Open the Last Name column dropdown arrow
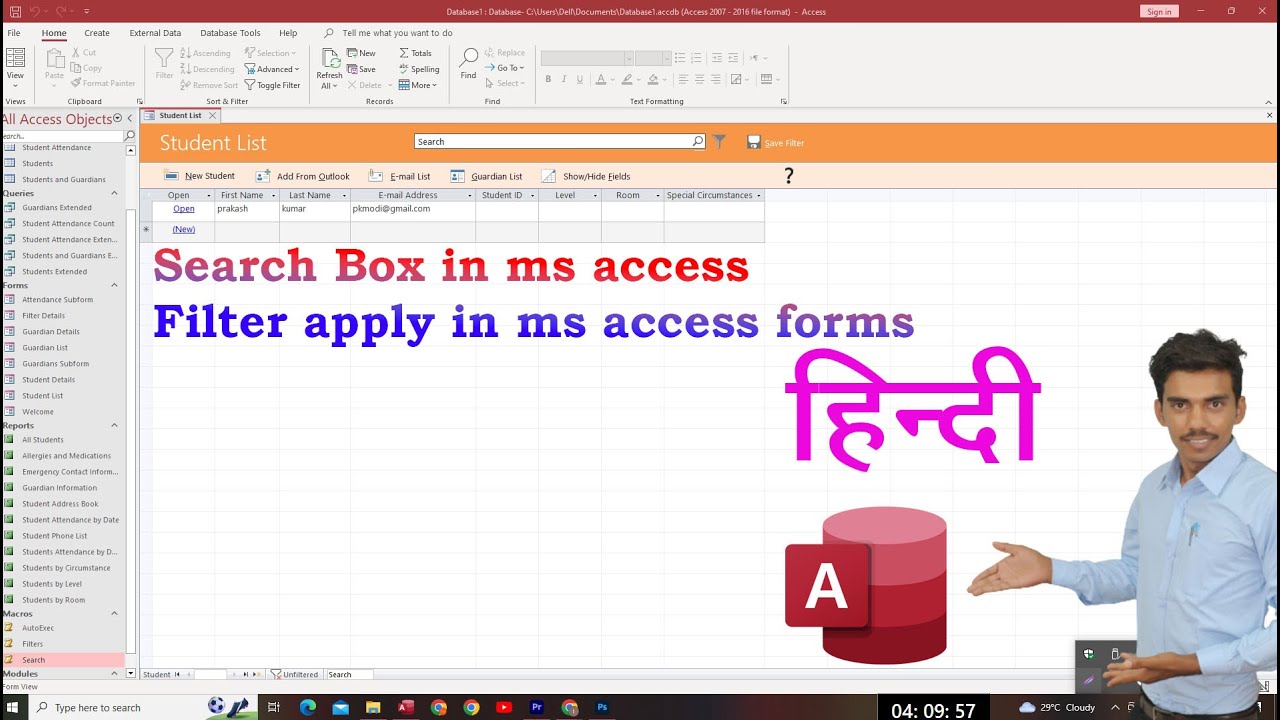Viewport: 1280px width, 720px height. pyautogui.click(x=344, y=196)
